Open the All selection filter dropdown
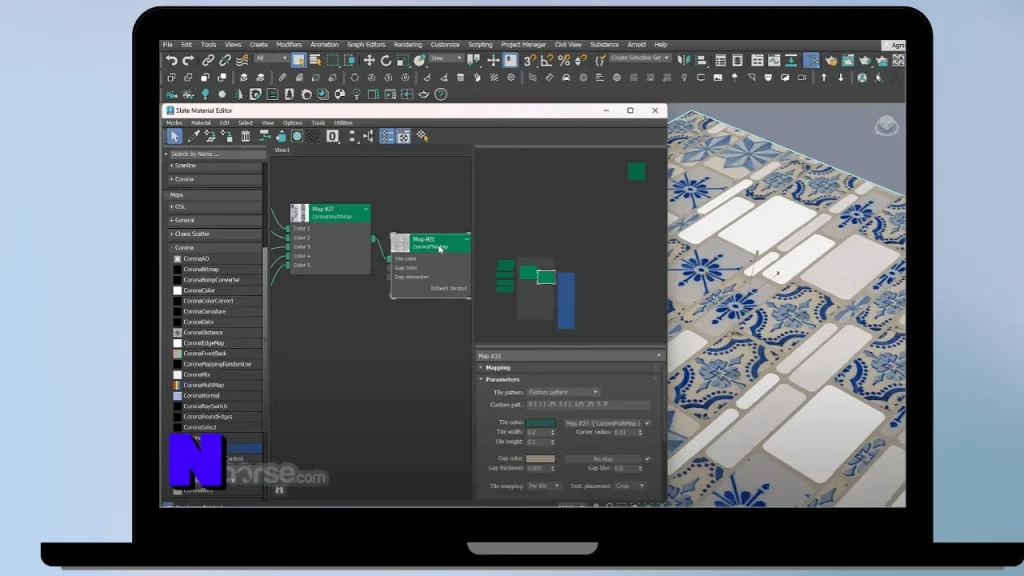1024x576 pixels. 271,58
